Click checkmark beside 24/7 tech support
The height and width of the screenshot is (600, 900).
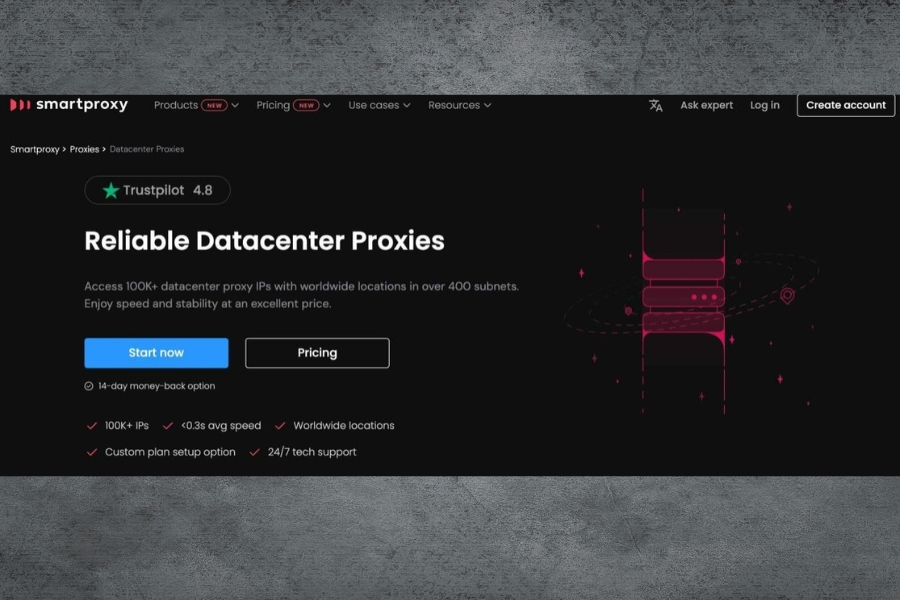point(254,452)
